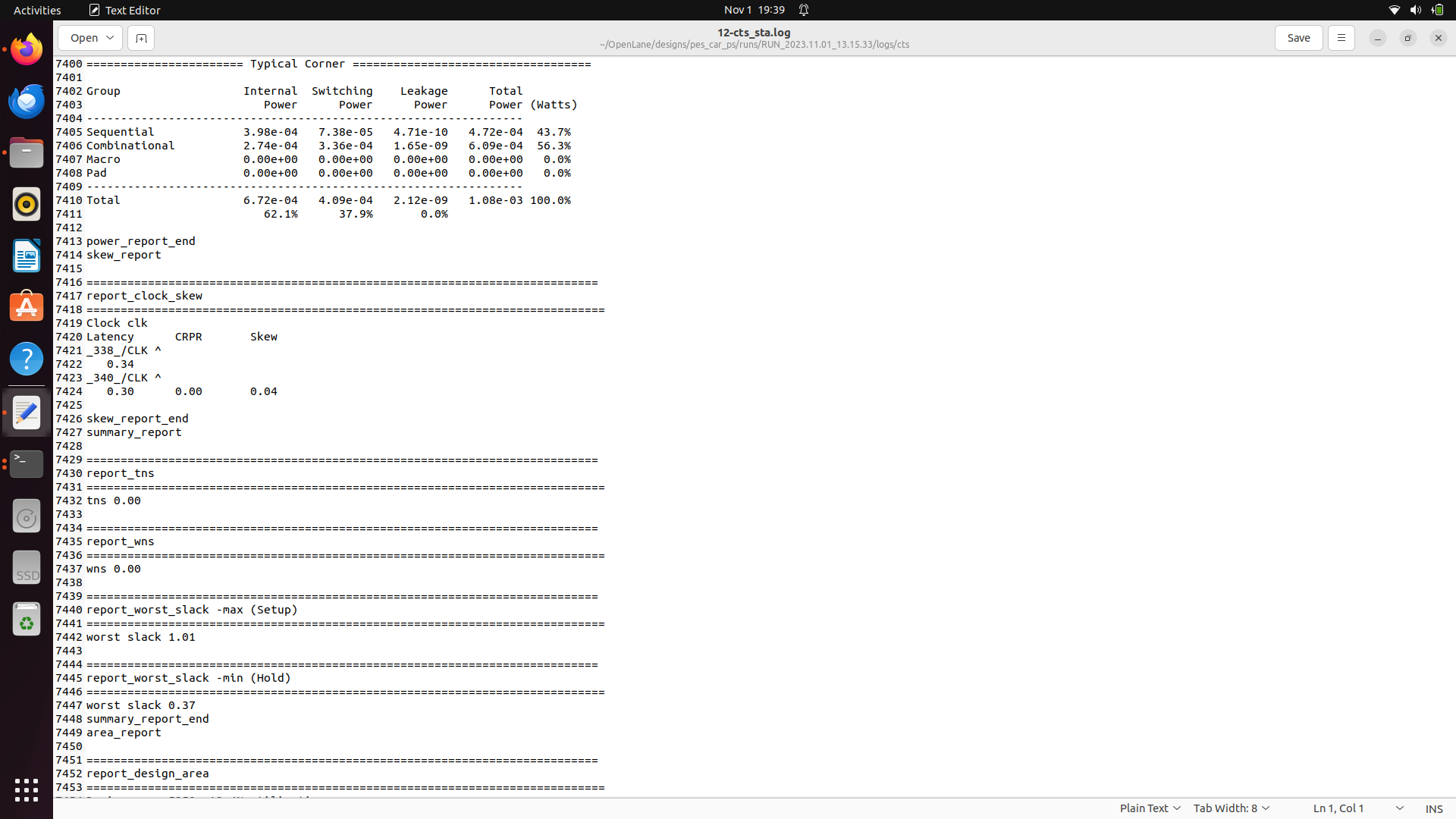Open Text Editor app menu

pyautogui.click(x=125, y=10)
